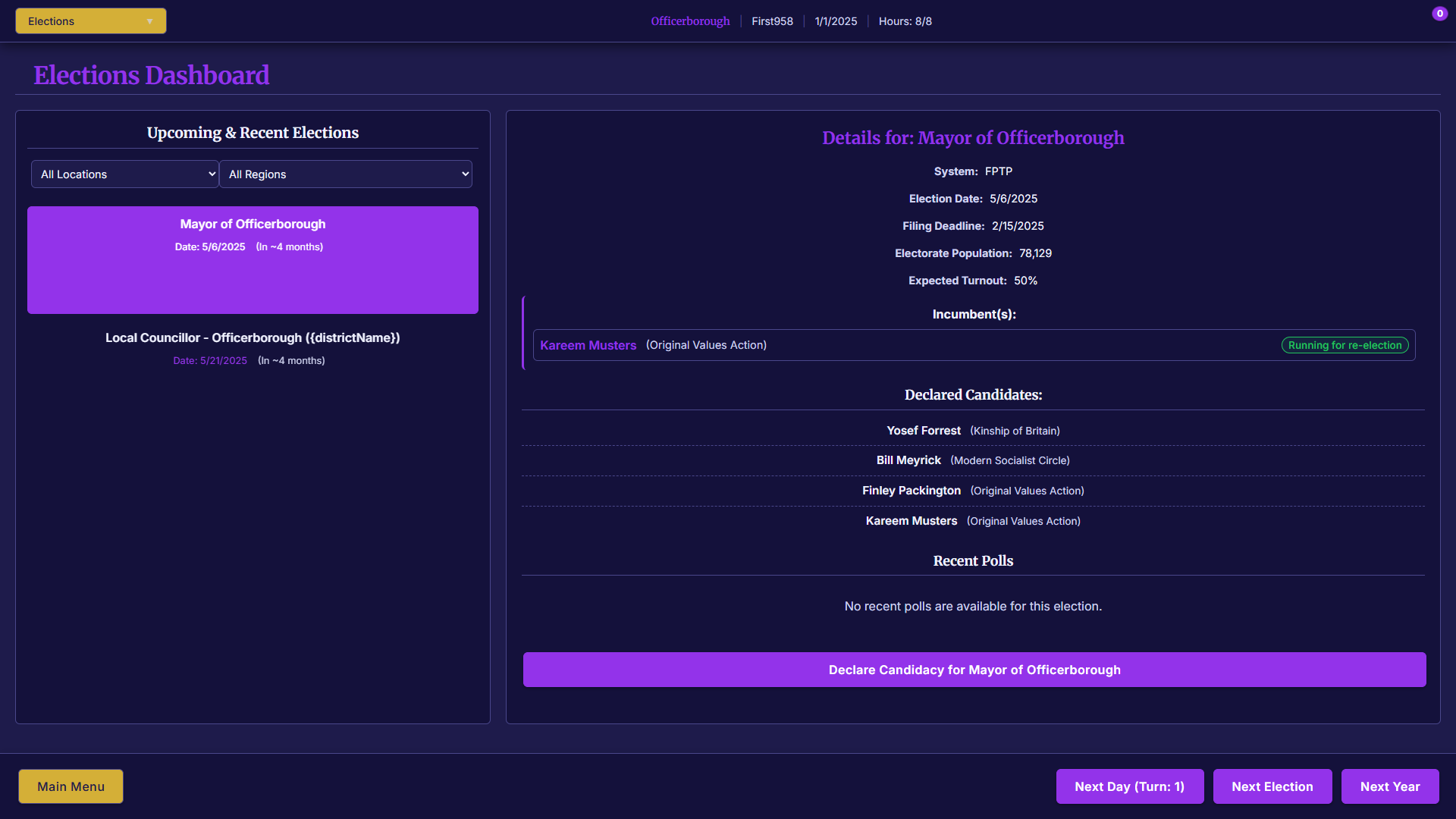The width and height of the screenshot is (1456, 819).
Task: Click Declare Candidacy for Mayor button
Action: pos(974,670)
